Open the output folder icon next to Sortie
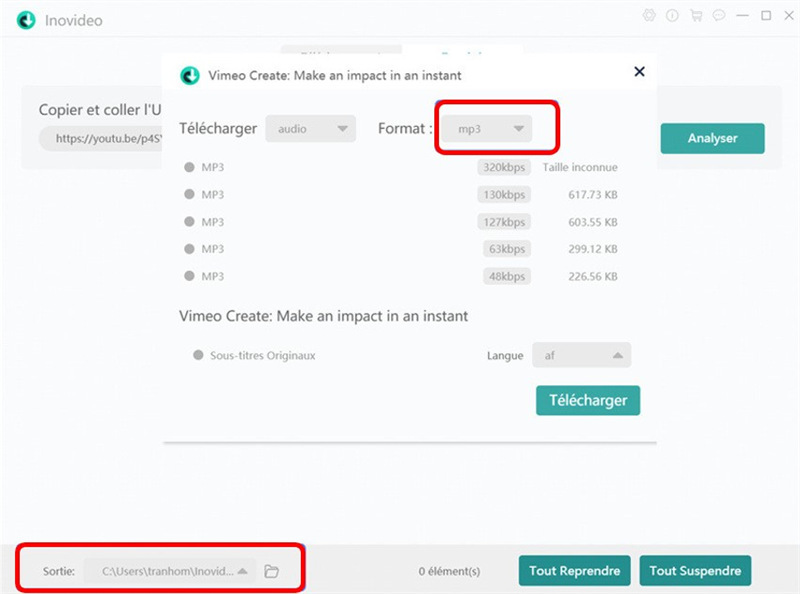This screenshot has width=800, height=594. [x=271, y=571]
